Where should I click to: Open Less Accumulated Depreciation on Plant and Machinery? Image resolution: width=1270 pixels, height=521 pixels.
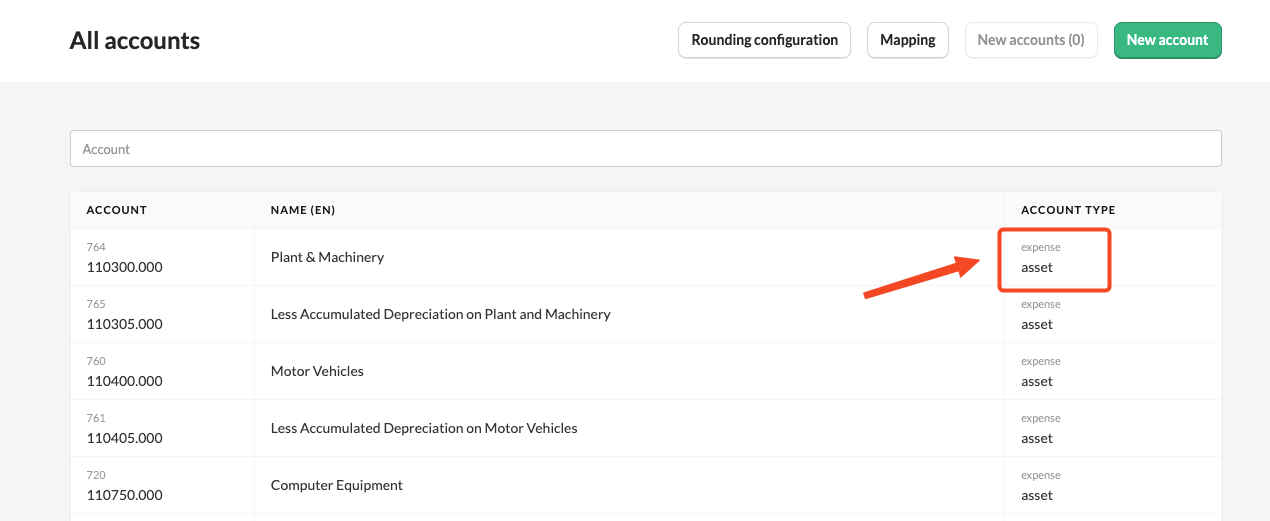coord(440,314)
